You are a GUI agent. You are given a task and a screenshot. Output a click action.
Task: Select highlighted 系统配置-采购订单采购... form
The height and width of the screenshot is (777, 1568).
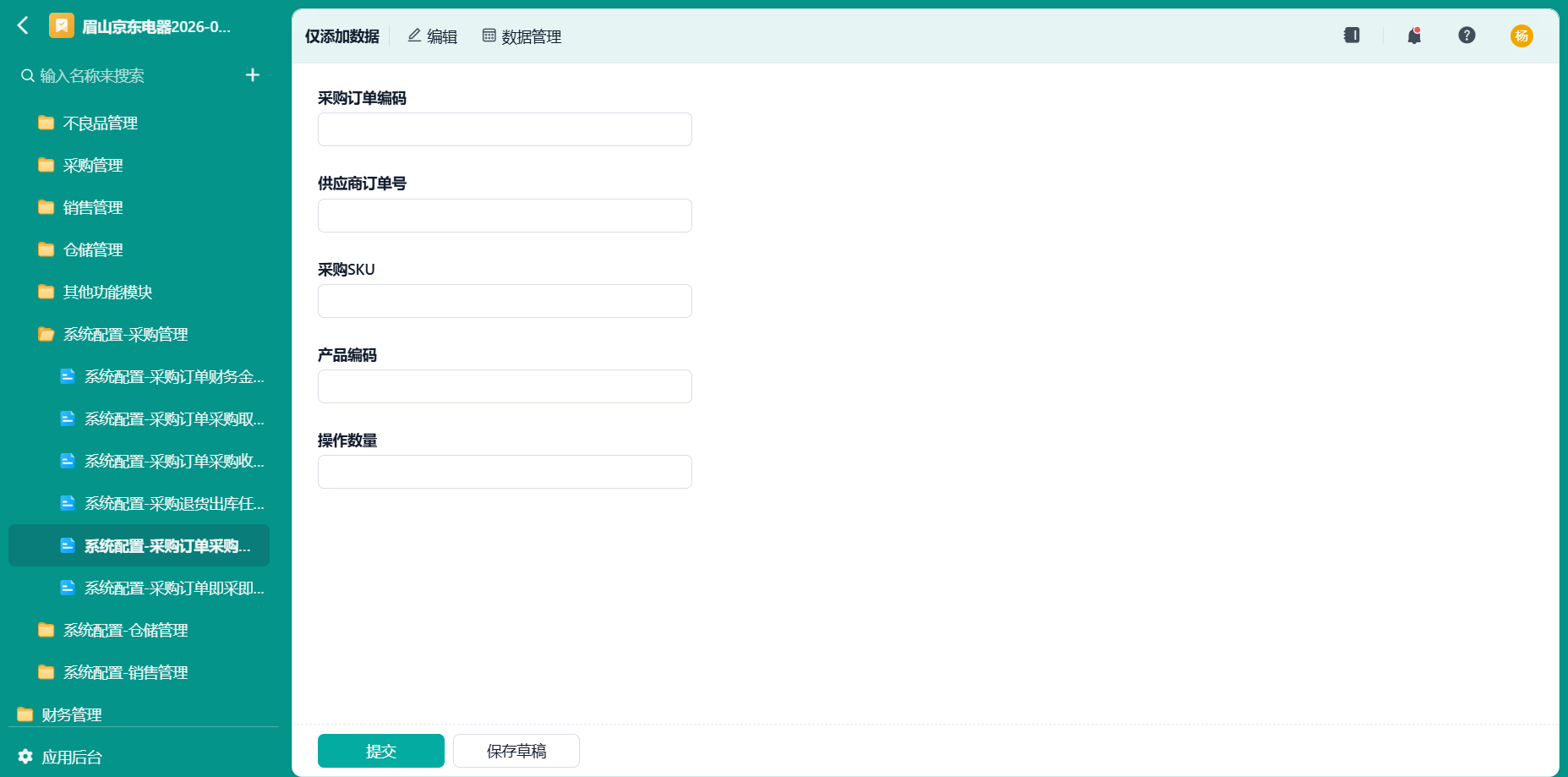[139, 545]
